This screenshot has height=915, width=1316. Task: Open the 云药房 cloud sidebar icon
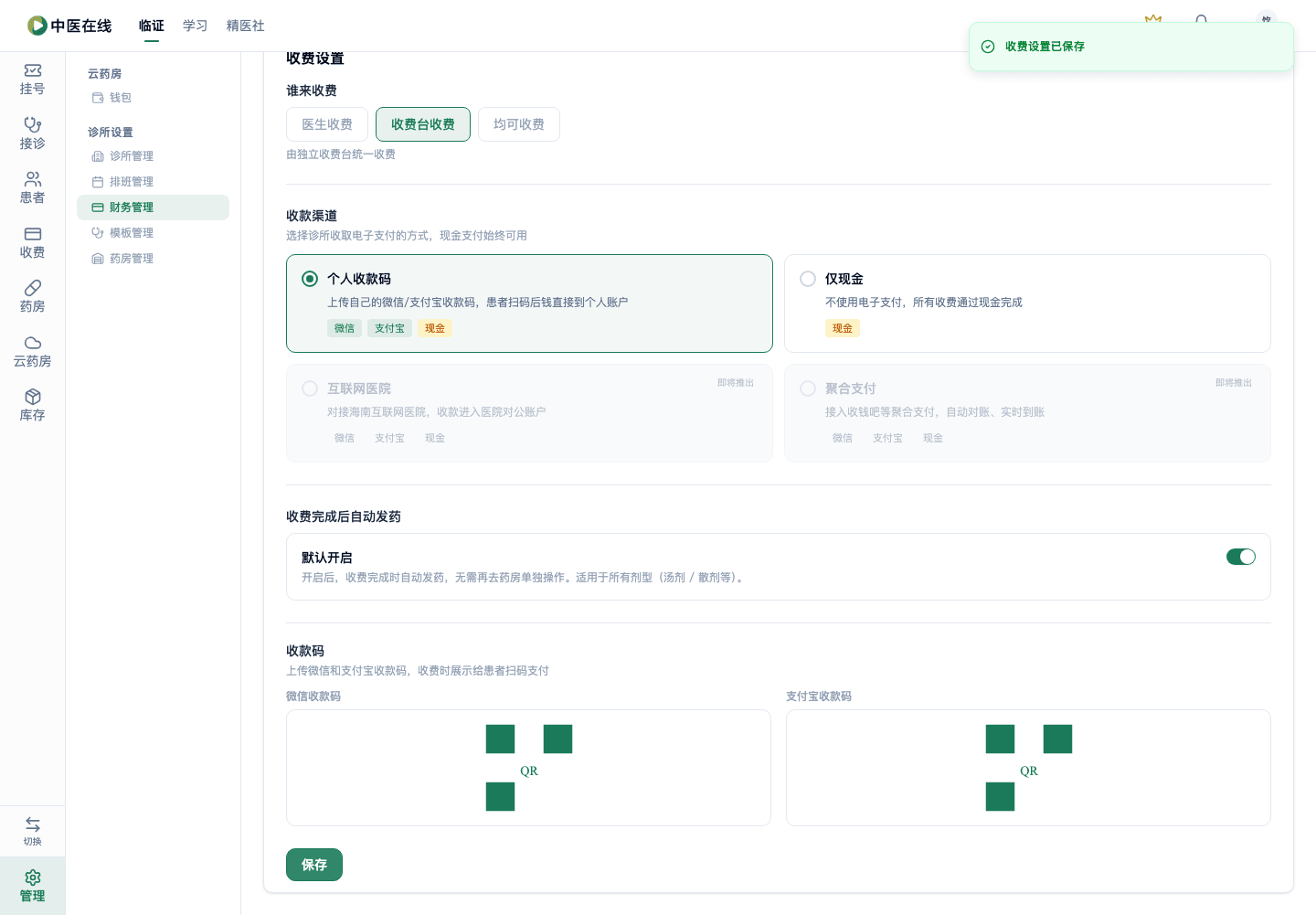tap(32, 343)
